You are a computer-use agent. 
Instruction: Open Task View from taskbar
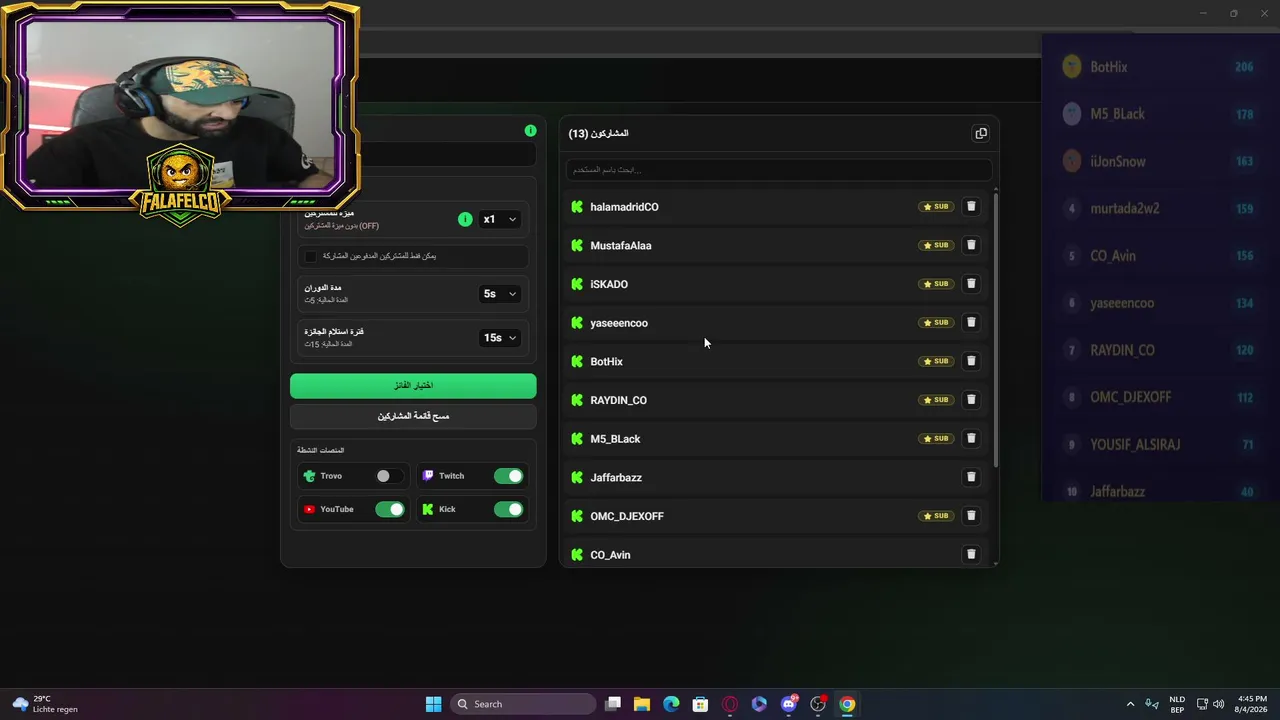tap(613, 704)
